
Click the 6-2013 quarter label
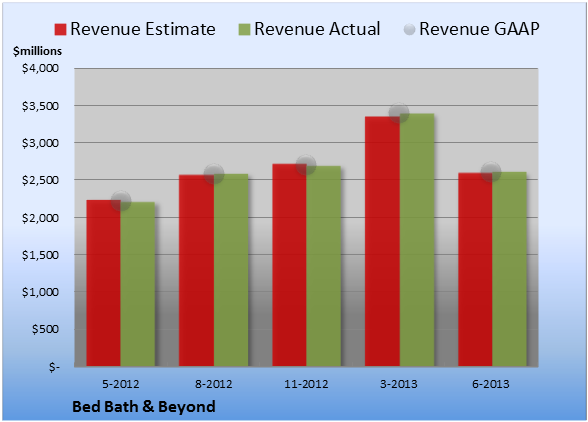click(491, 384)
